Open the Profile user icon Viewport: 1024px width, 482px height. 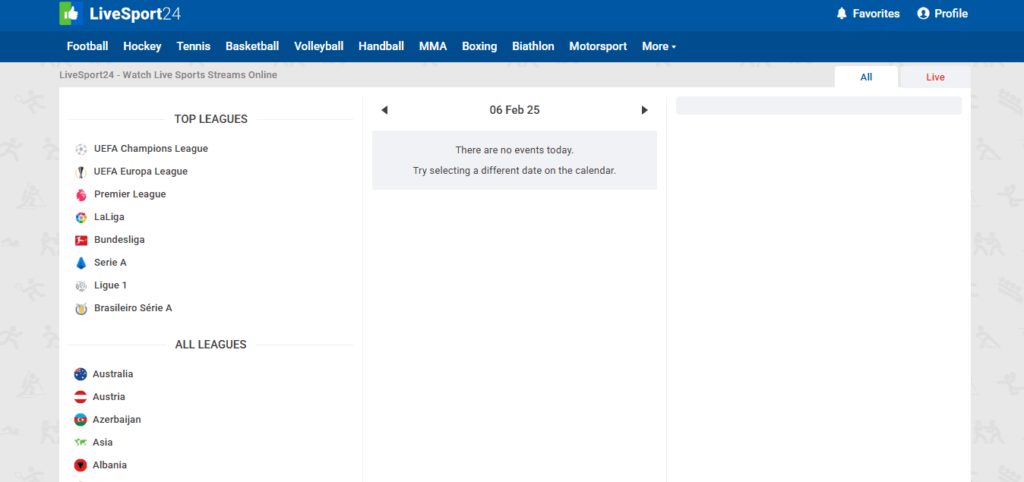(x=923, y=14)
